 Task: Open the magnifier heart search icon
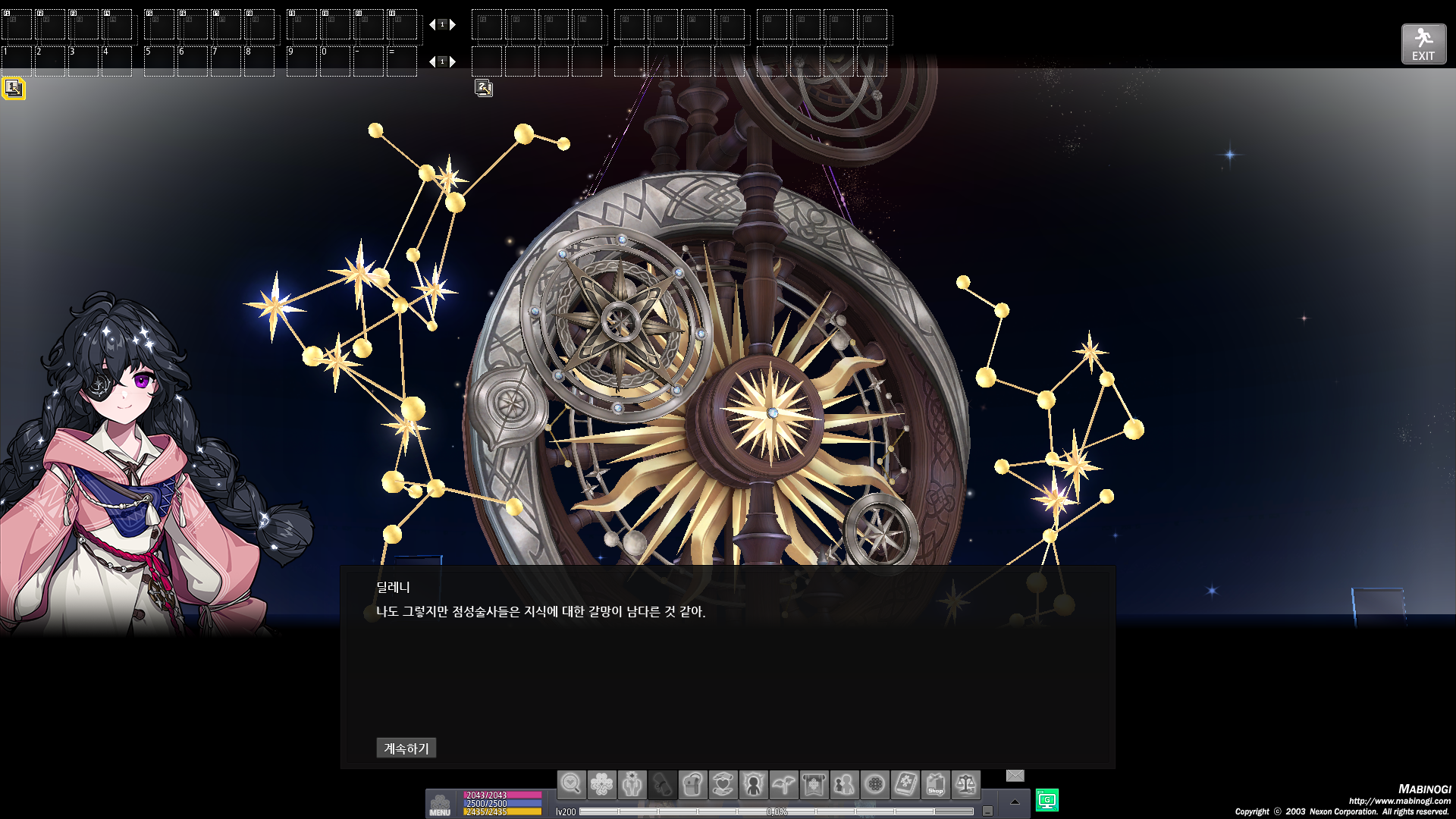pyautogui.click(x=572, y=784)
